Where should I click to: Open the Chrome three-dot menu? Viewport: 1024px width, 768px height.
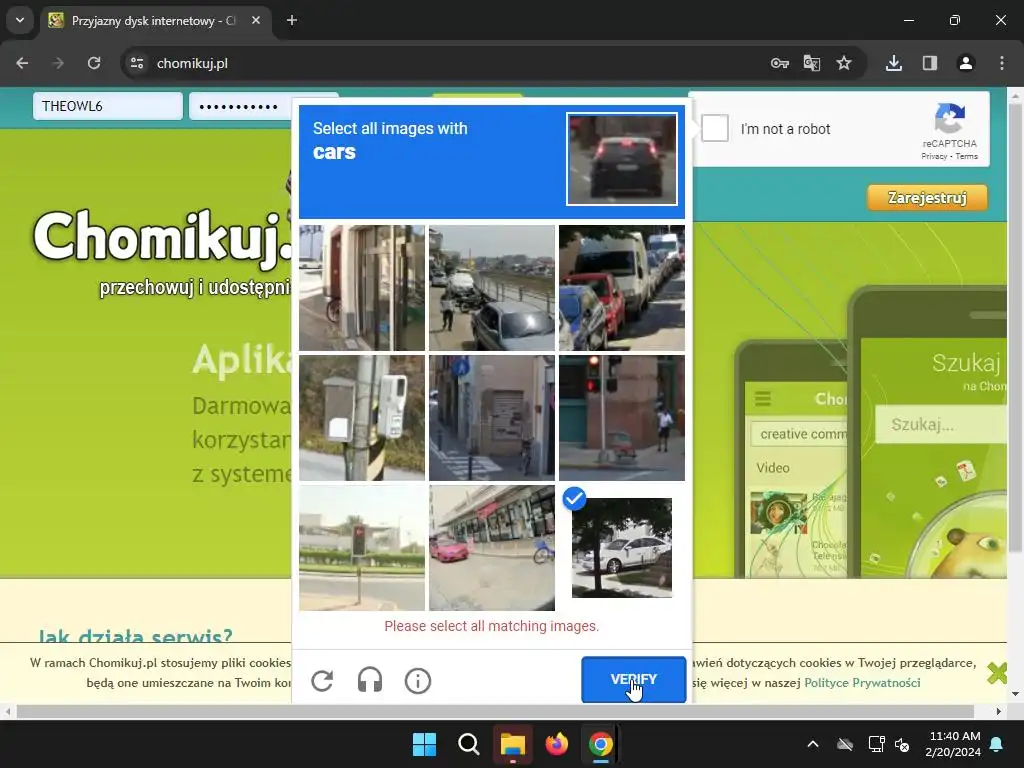coord(1002,63)
